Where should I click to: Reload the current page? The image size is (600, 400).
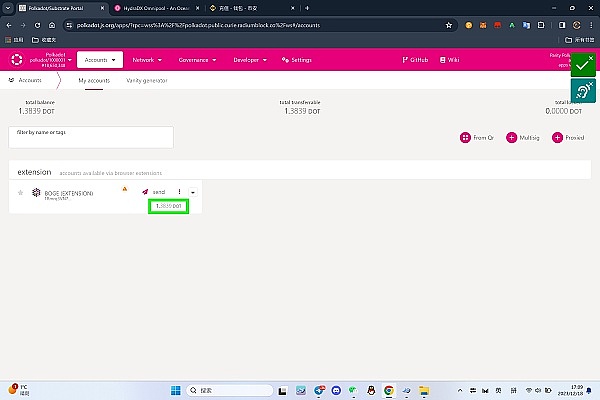(x=38, y=25)
